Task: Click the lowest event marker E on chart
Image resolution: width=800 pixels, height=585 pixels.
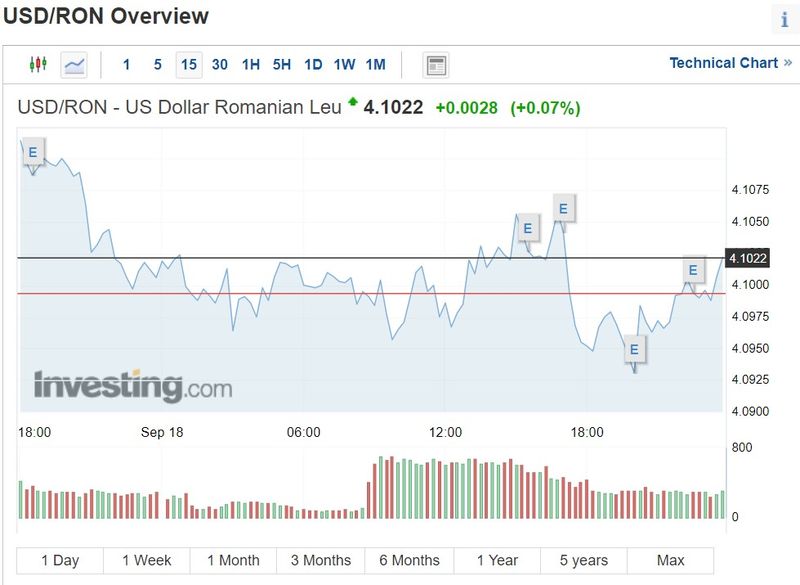Action: (x=634, y=350)
